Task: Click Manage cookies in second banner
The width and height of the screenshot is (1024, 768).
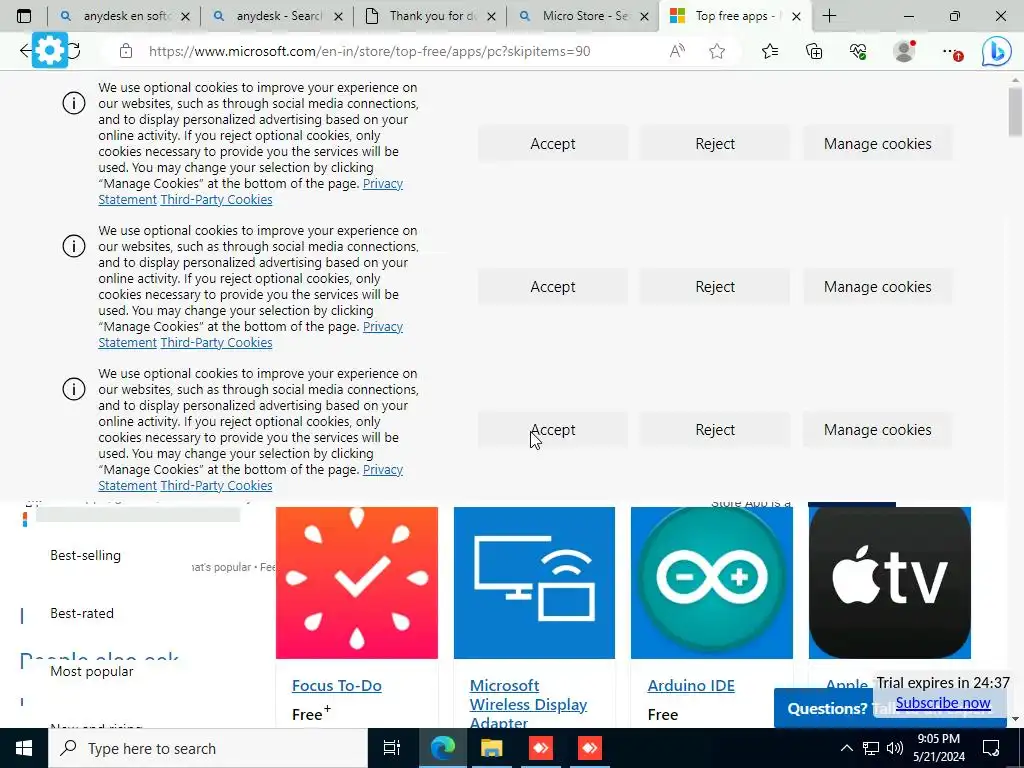Action: pos(878,287)
